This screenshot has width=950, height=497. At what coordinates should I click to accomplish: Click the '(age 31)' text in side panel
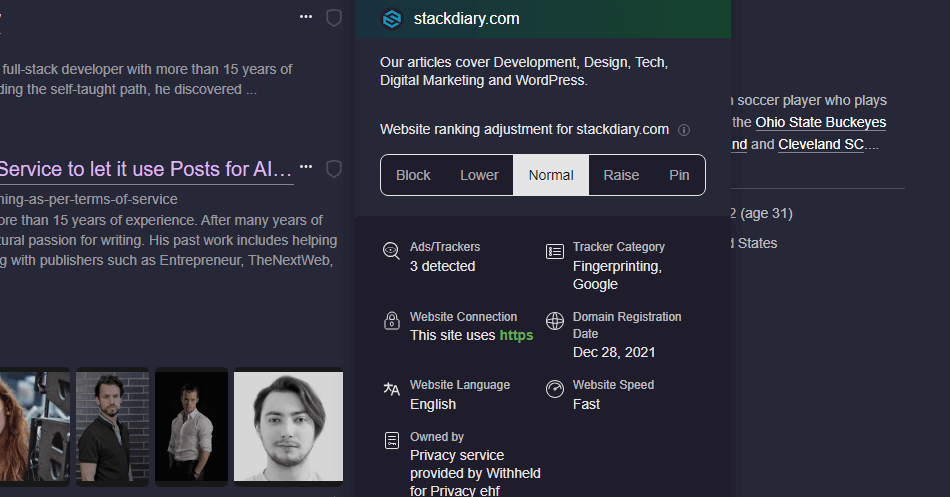pos(766,213)
